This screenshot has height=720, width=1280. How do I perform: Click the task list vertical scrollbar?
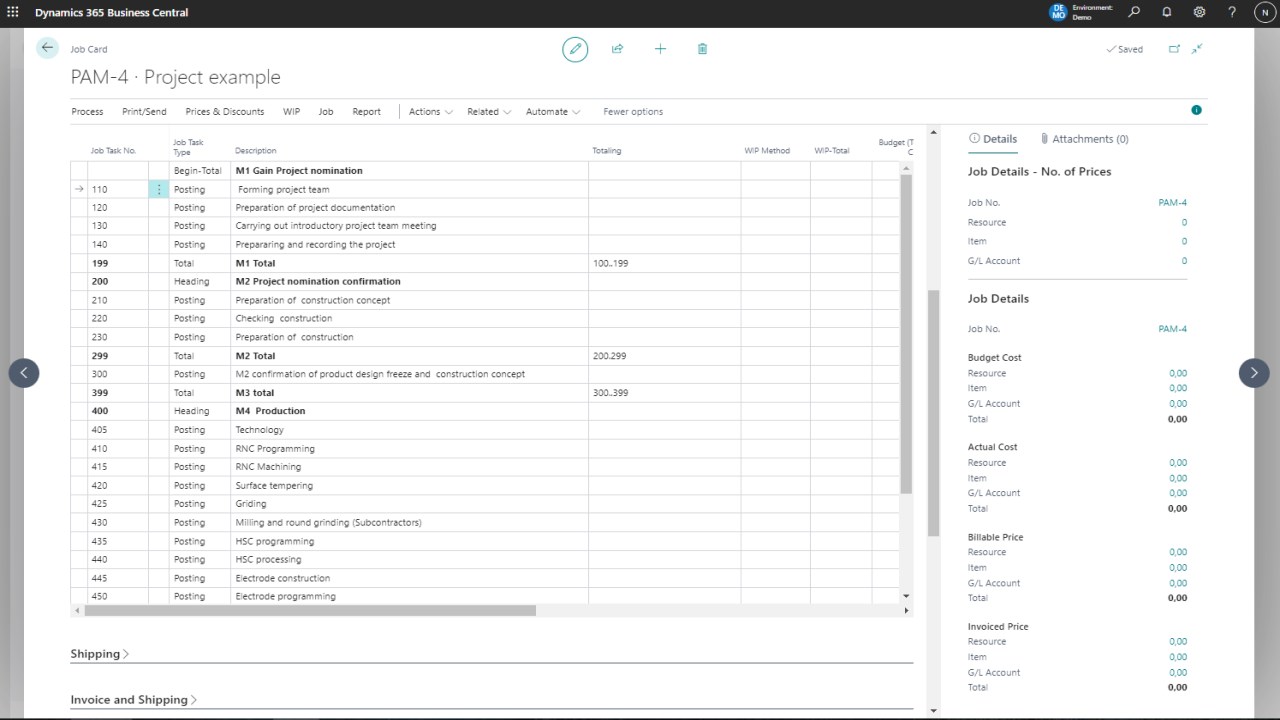point(906,335)
